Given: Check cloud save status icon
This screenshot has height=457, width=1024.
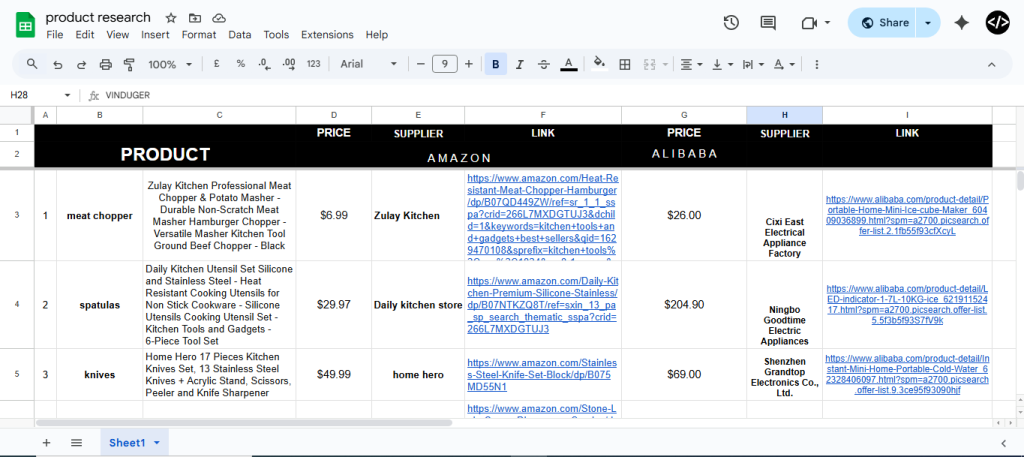Looking at the screenshot, I should pyautogui.click(x=219, y=18).
